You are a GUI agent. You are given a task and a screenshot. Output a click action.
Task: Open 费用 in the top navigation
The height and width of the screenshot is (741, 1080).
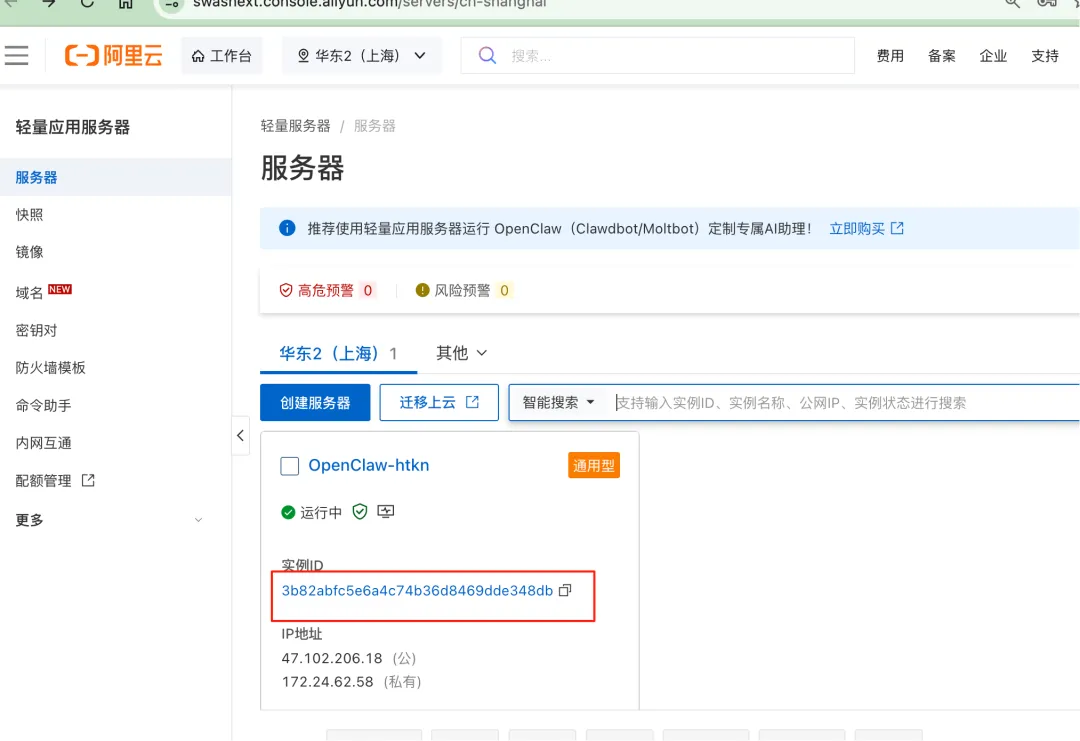tap(890, 56)
